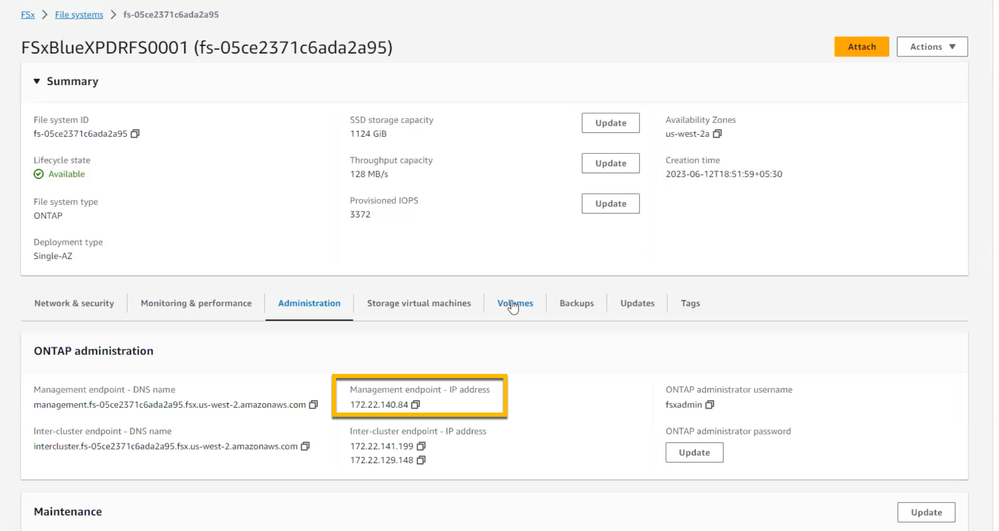999x531 pixels.
Task: Select the intercluster.fs-05ce2371c6ada2a95 DNS name text
Action: point(166,446)
